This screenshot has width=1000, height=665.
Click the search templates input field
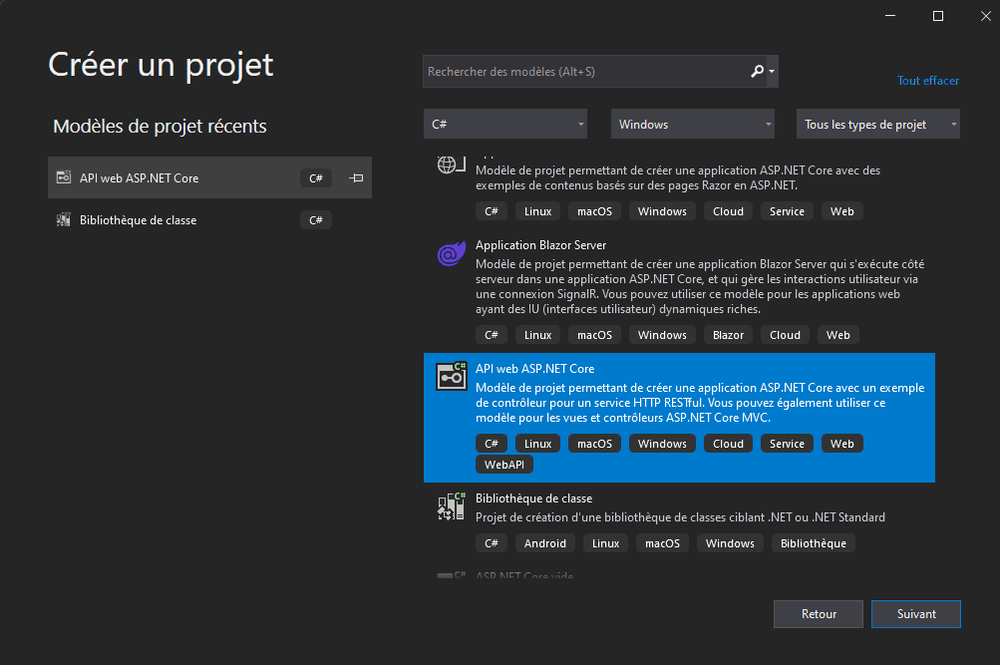pos(580,71)
